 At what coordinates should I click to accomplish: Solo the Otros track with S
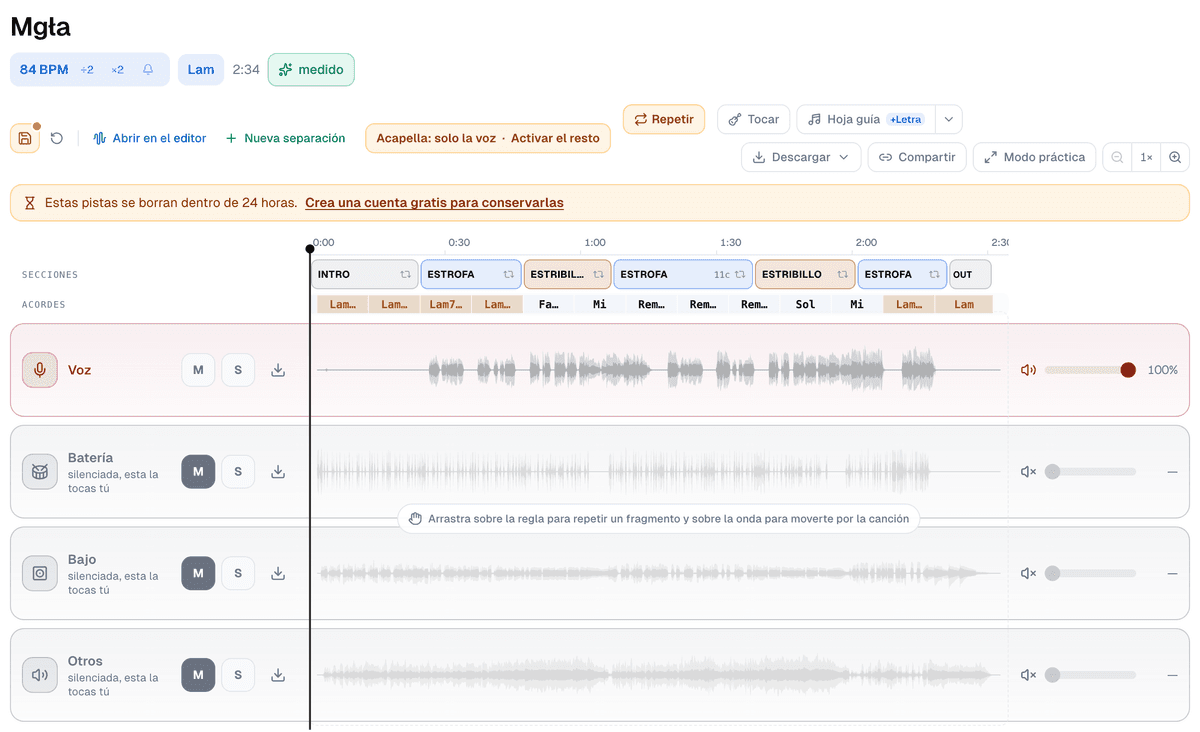[x=238, y=675]
